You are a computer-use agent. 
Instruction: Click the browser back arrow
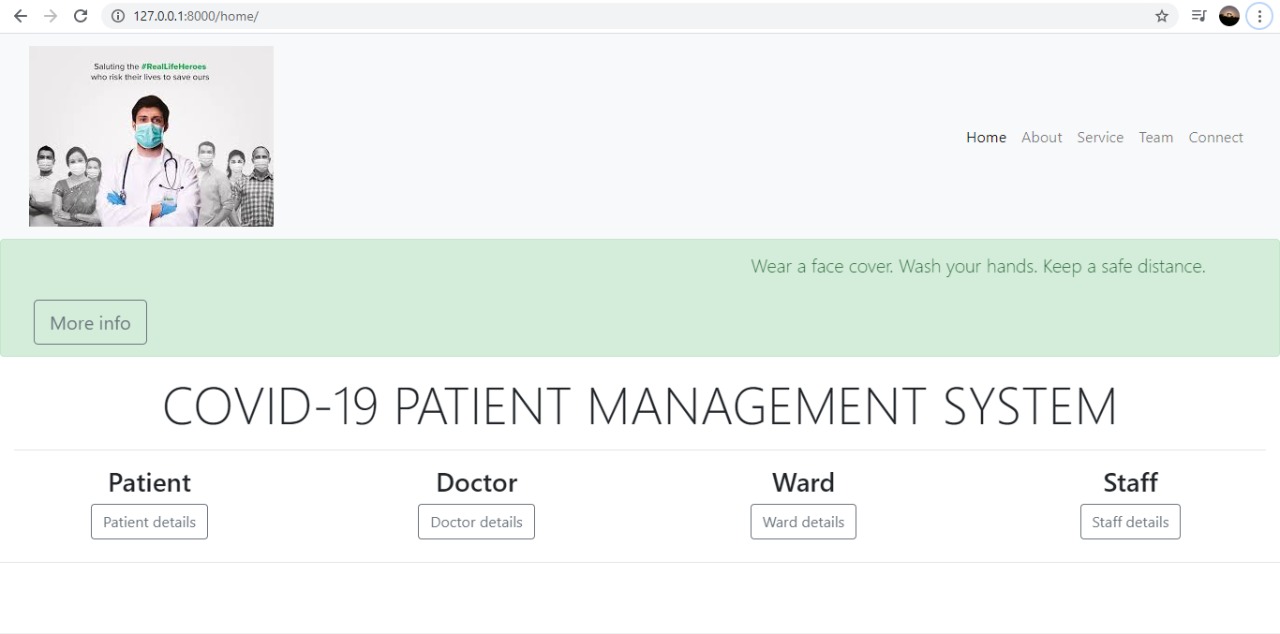(20, 16)
